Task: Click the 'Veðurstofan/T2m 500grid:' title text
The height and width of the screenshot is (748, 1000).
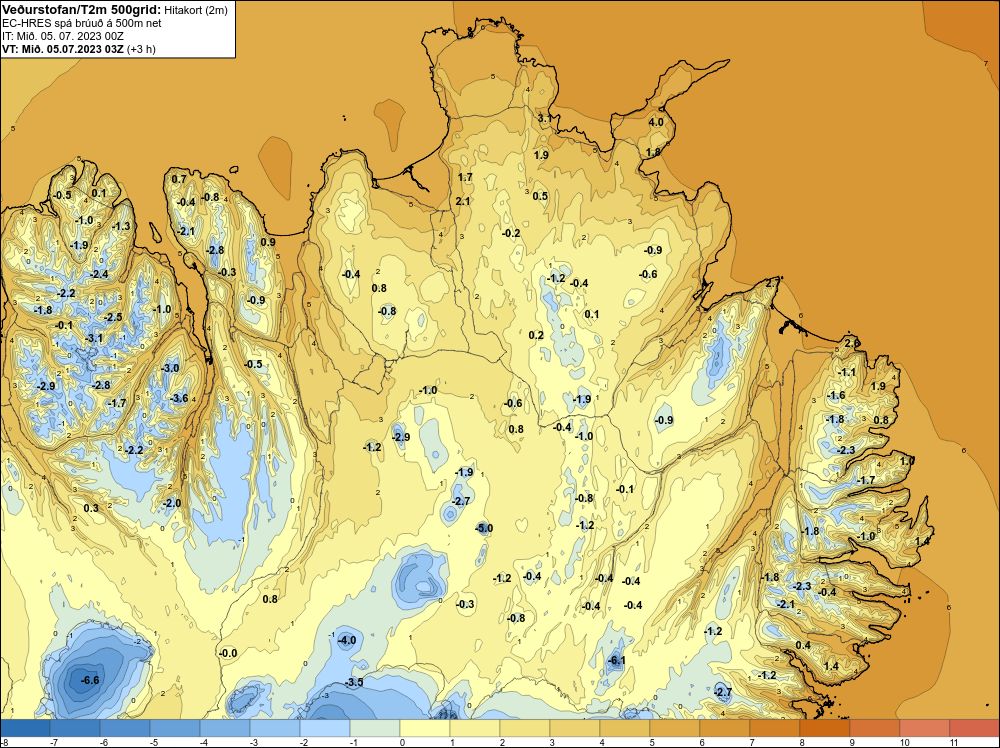Action: [x=81, y=10]
